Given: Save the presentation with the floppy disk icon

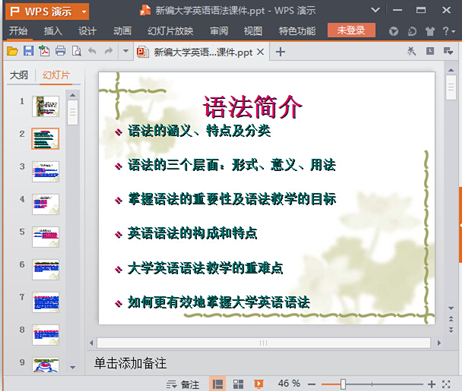Looking at the screenshot, I should coord(28,51).
